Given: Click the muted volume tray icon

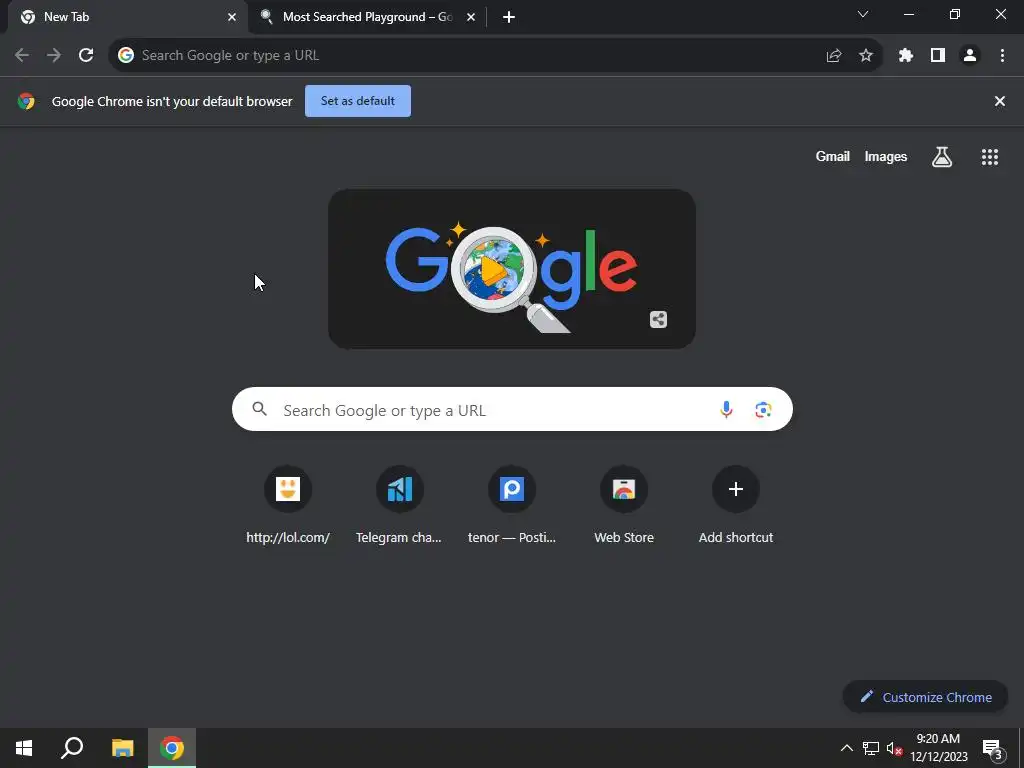Looking at the screenshot, I should coord(894,748).
